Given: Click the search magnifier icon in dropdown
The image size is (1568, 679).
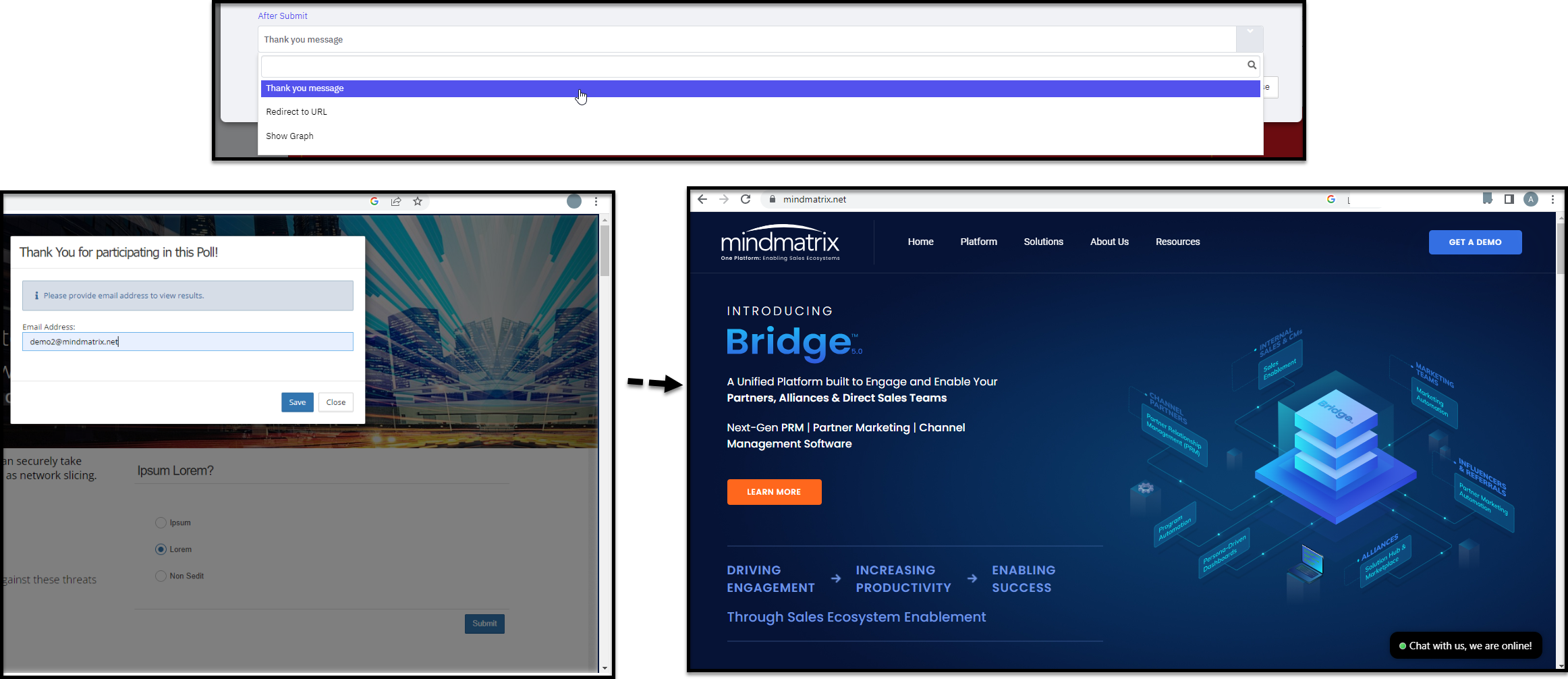Looking at the screenshot, I should [x=1252, y=65].
